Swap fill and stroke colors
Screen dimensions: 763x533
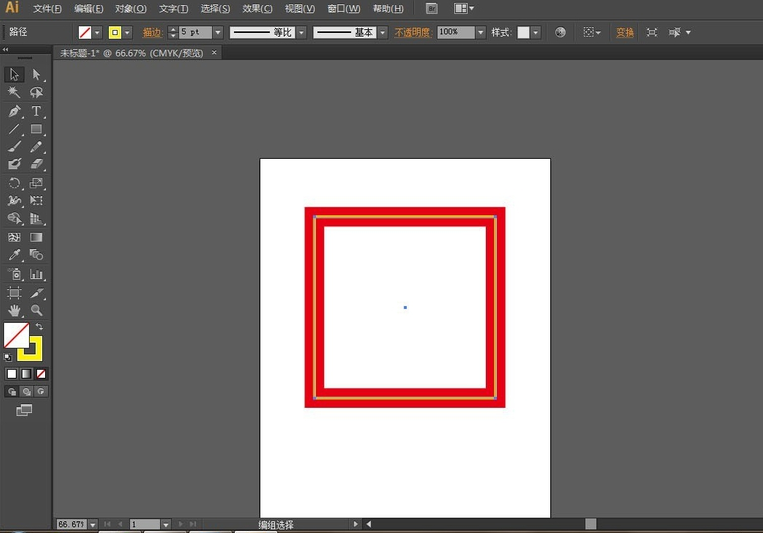pos(39,327)
